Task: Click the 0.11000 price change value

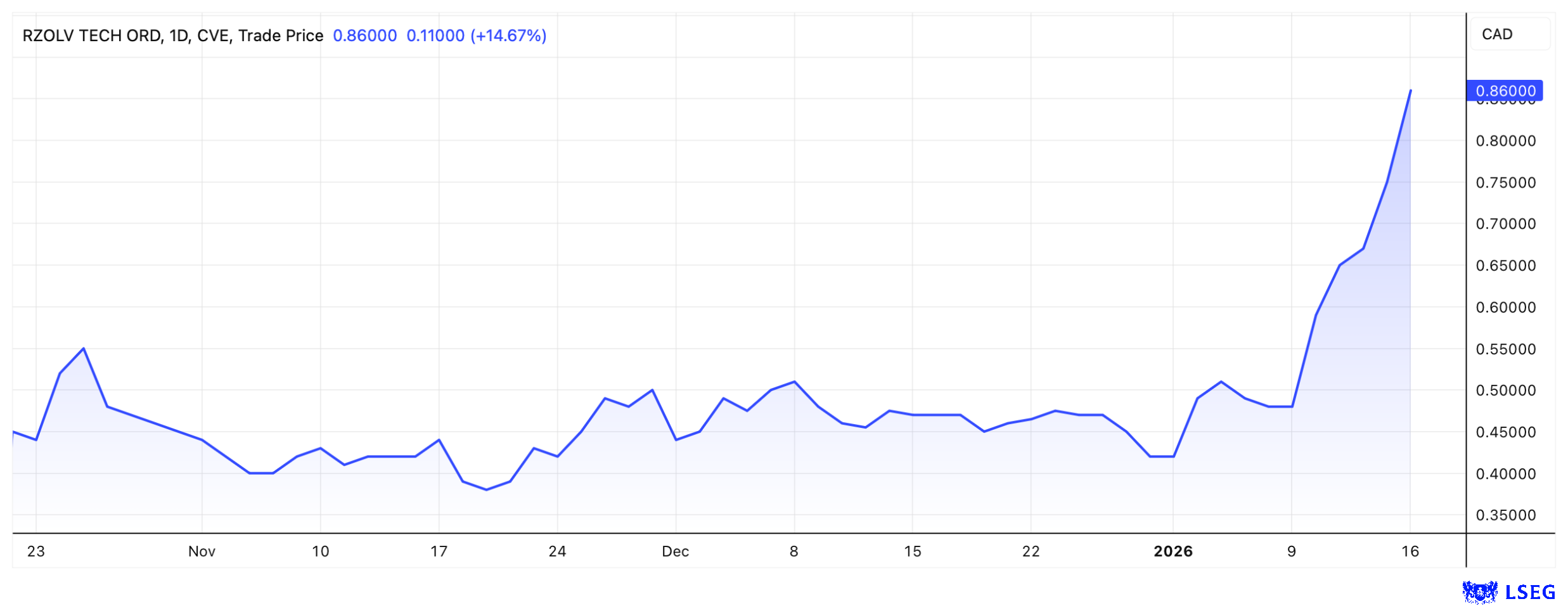Action: [435, 35]
